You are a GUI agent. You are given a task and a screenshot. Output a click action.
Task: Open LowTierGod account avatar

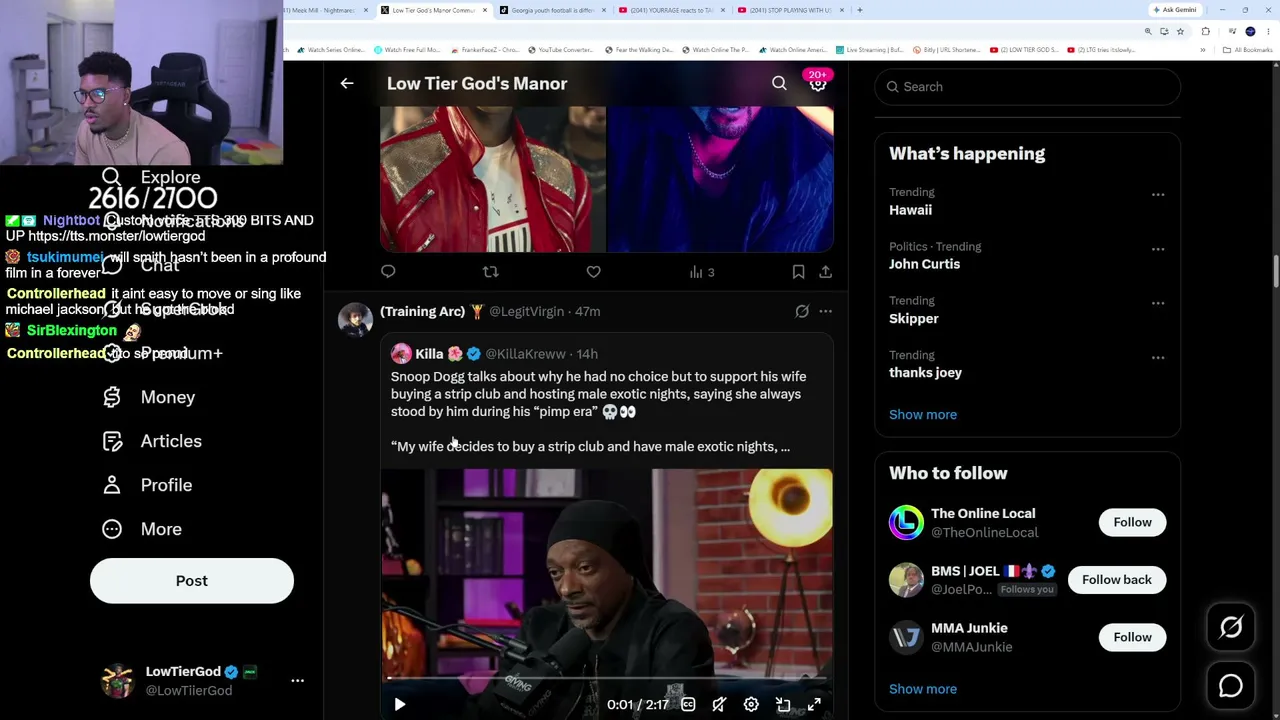pos(118,681)
